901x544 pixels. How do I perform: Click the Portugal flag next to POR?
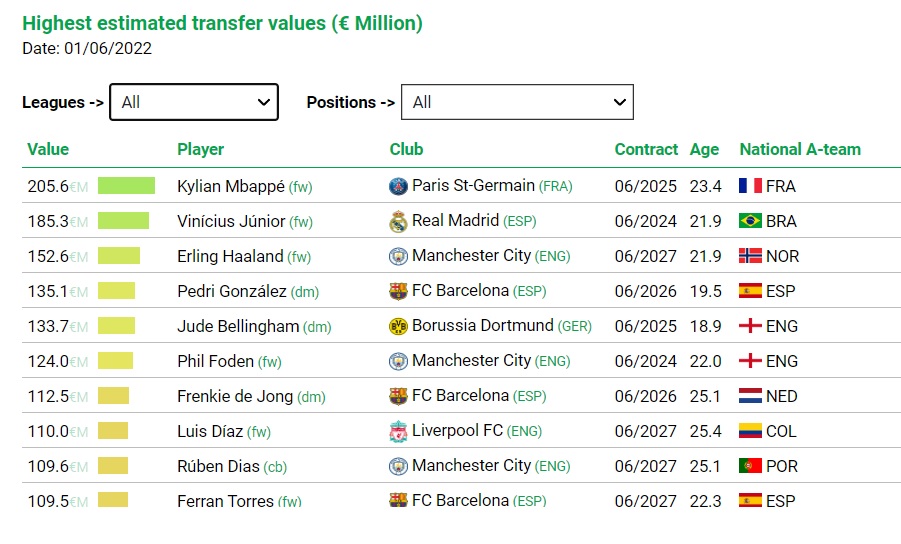tap(750, 466)
